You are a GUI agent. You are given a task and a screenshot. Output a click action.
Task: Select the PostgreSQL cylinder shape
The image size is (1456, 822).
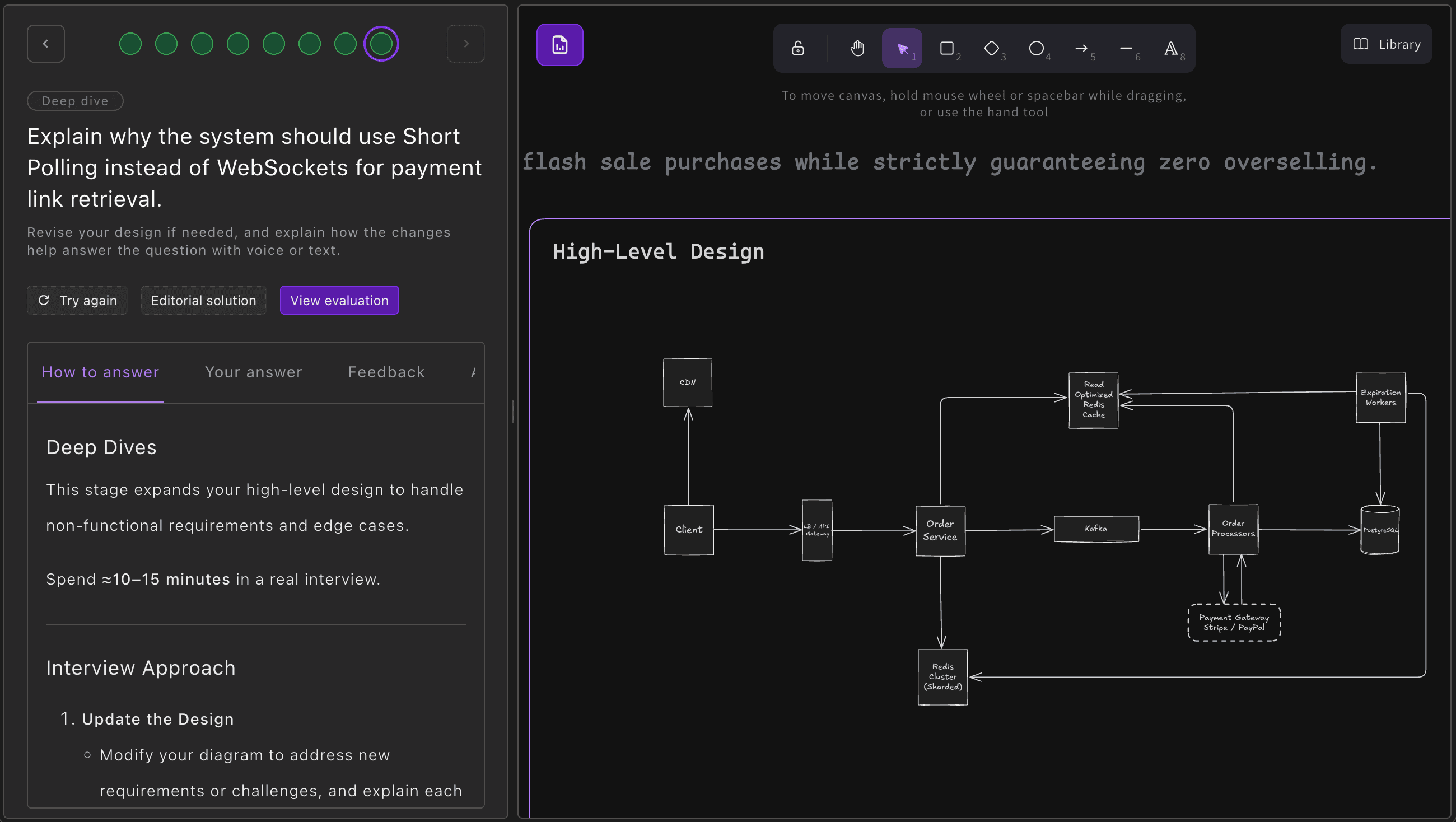click(1380, 530)
